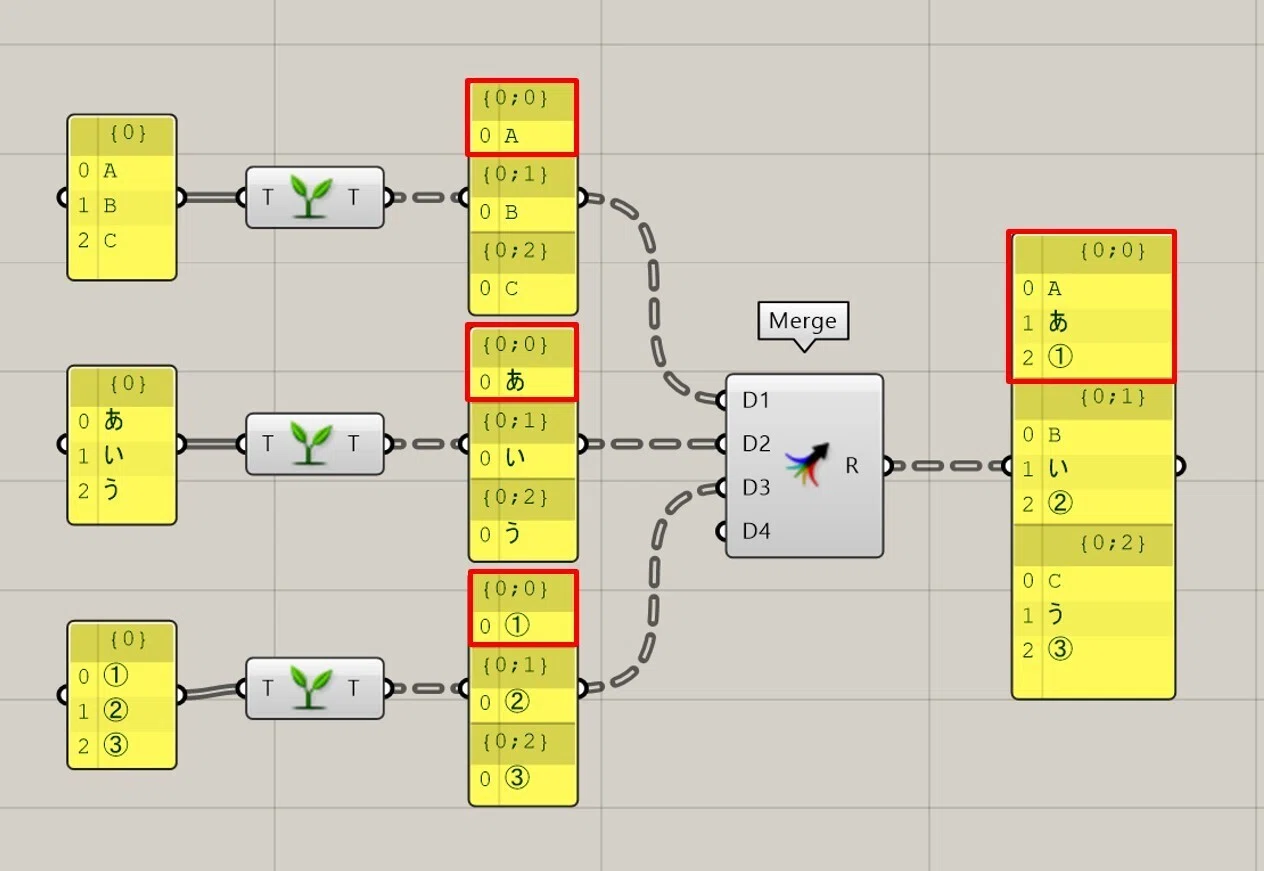This screenshot has width=1264, height=871.
Task: Select the panel containing A B C list
Action: [122, 197]
